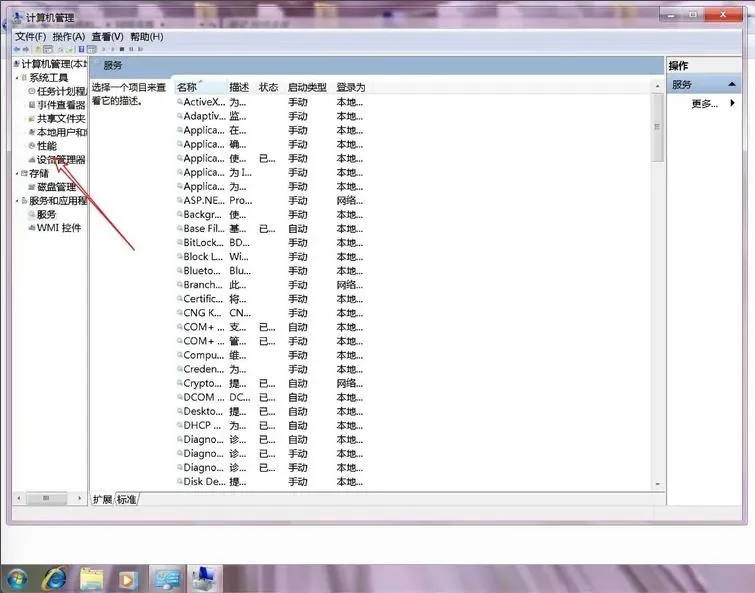Image resolution: width=755 pixels, height=593 pixels.
Task: Sort by the 描述 column header
Action: pyautogui.click(x=239, y=87)
